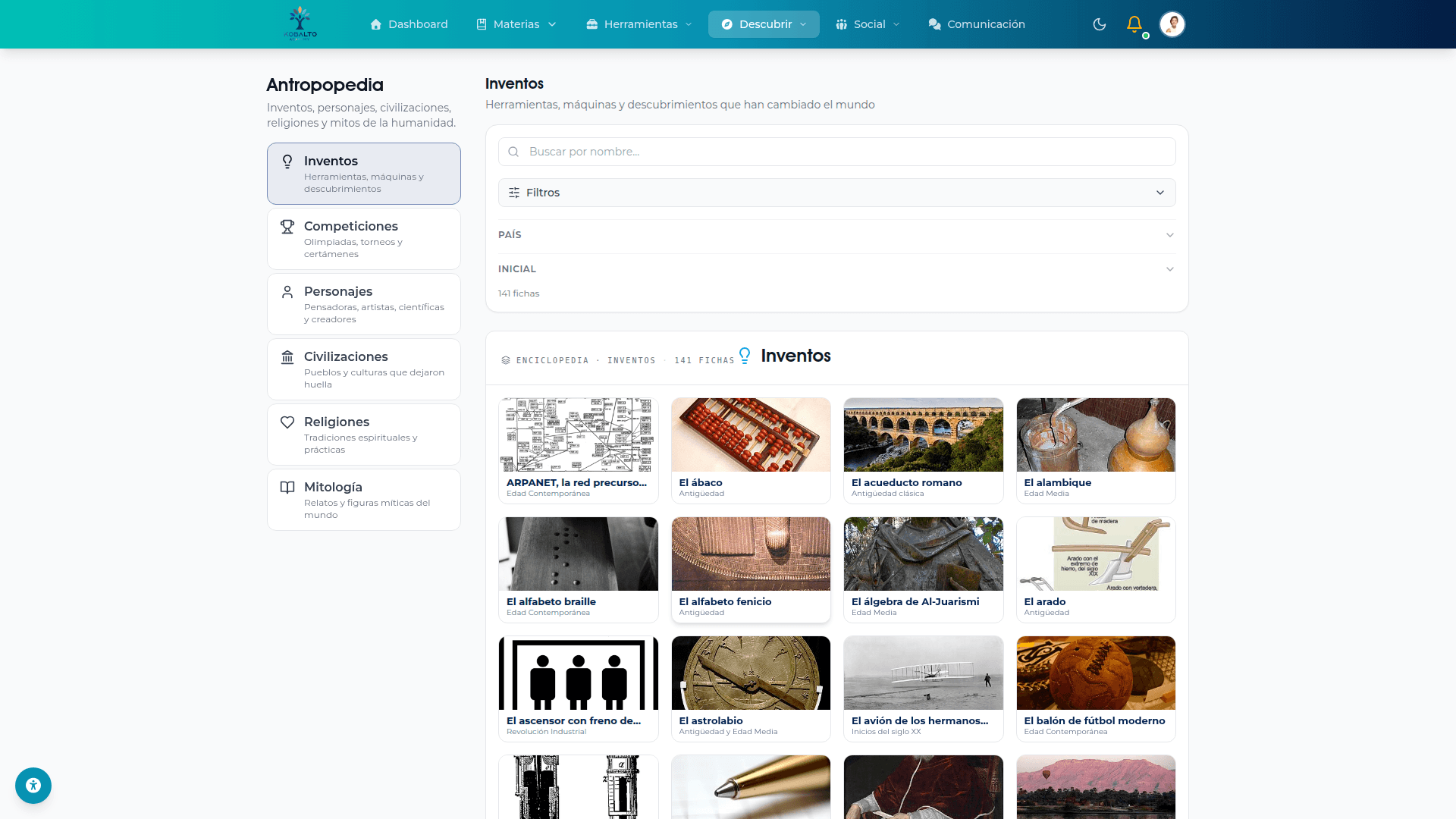The image size is (1456, 819).
Task: Click 'Inicios del siglo XX' period label
Action: [x=886, y=732]
